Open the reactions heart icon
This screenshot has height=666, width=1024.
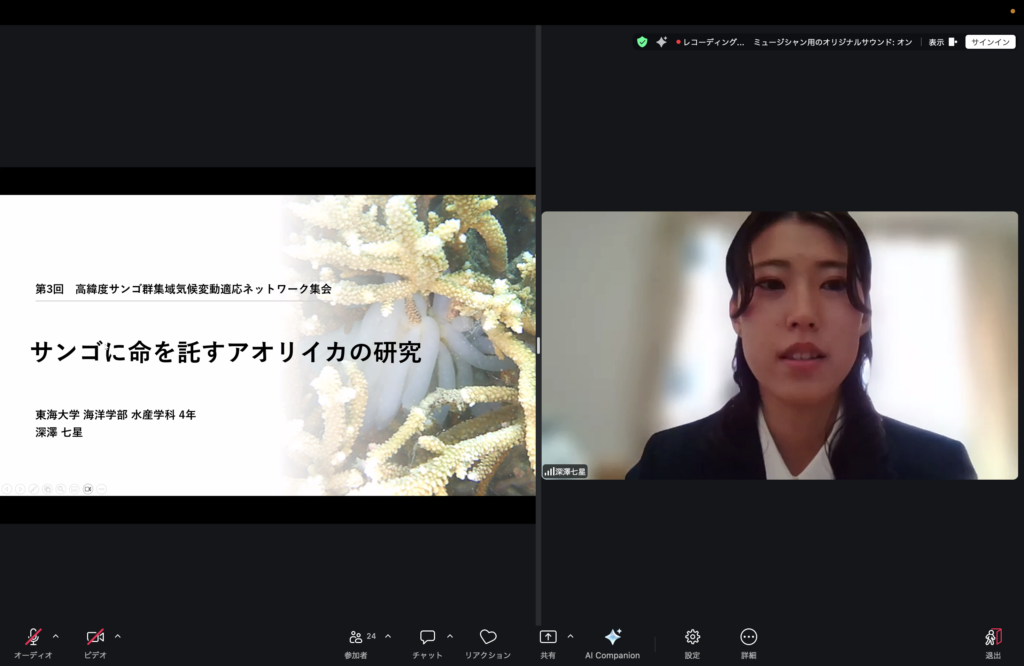488,637
